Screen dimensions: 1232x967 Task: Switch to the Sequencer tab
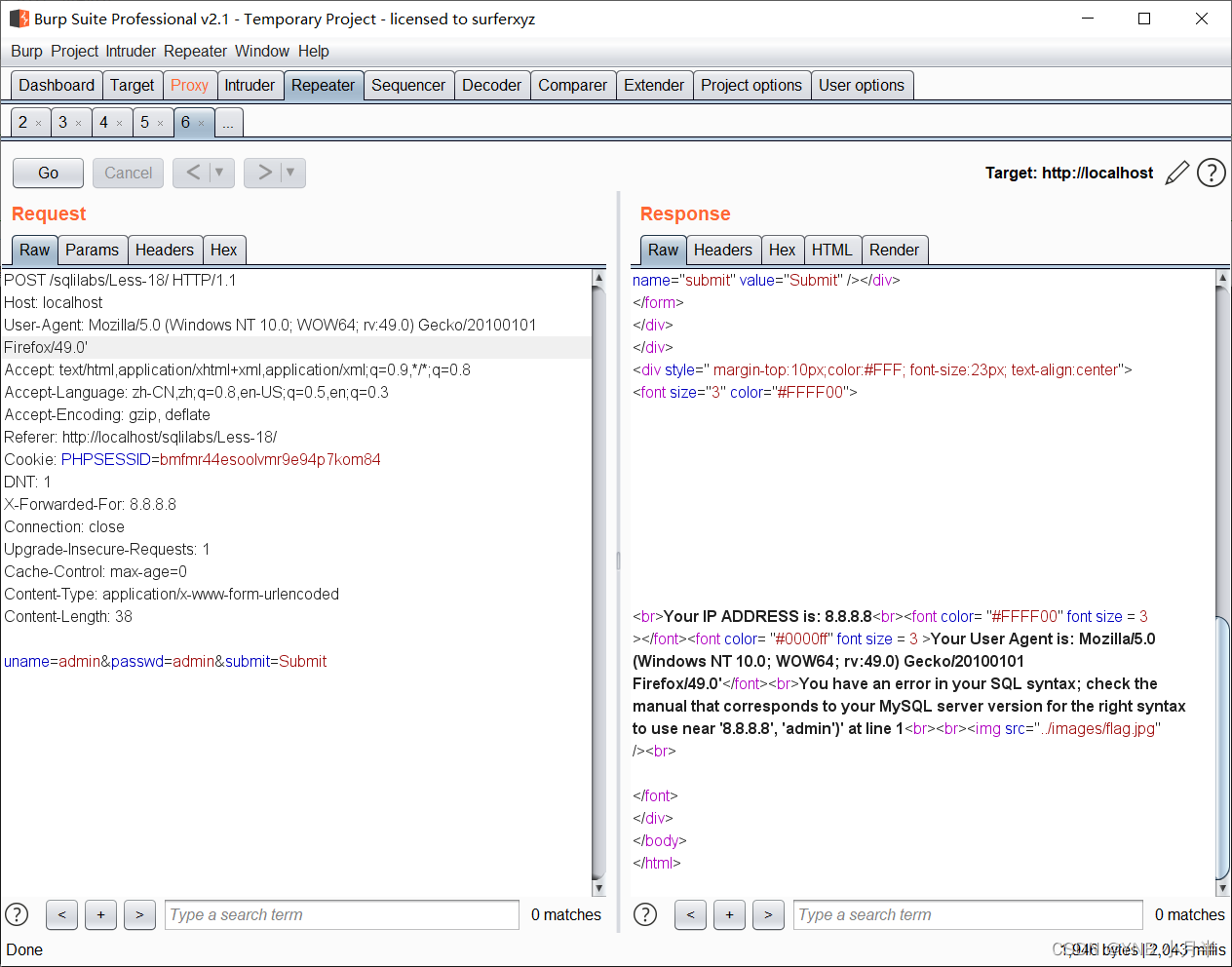click(x=408, y=85)
